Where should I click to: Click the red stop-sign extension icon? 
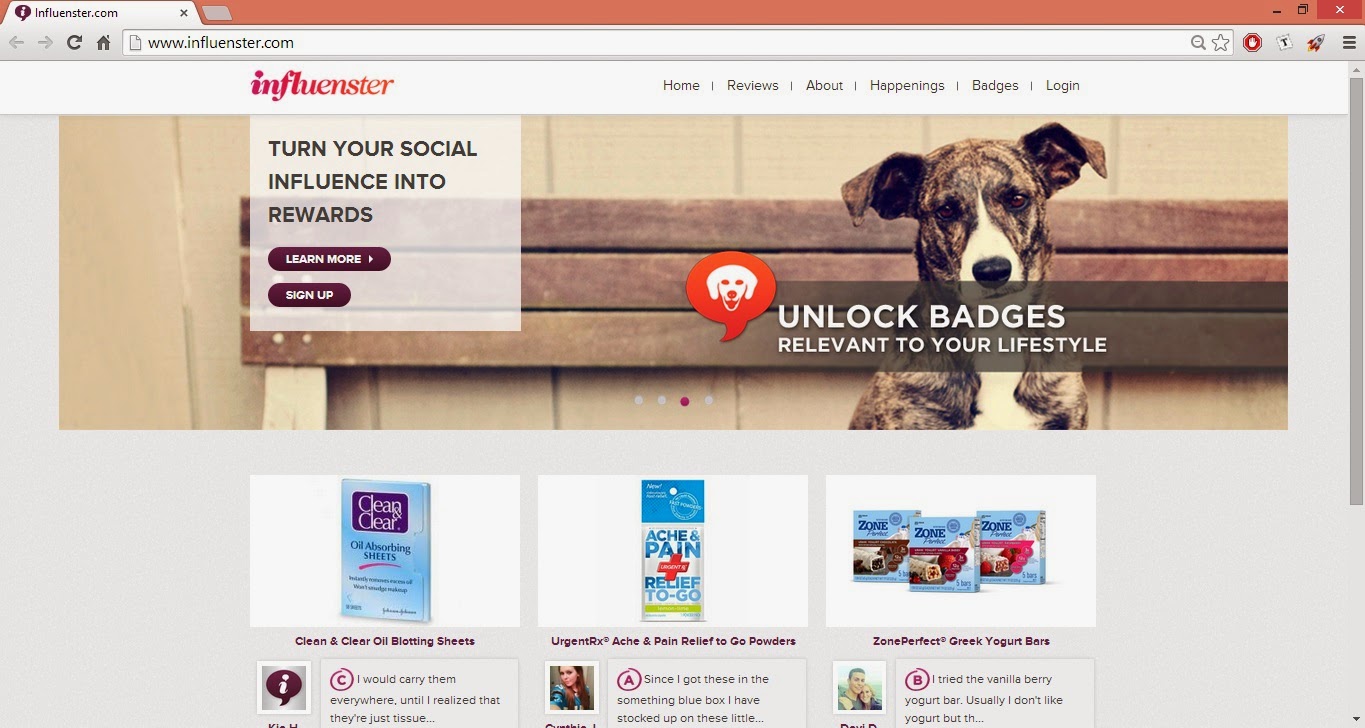coord(1252,43)
